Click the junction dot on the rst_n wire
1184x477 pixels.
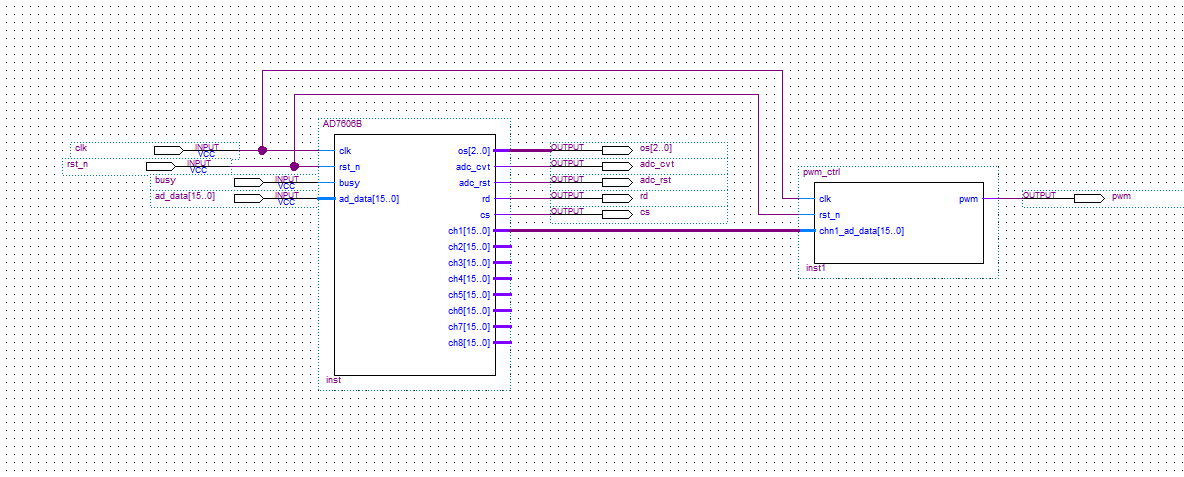click(294, 166)
